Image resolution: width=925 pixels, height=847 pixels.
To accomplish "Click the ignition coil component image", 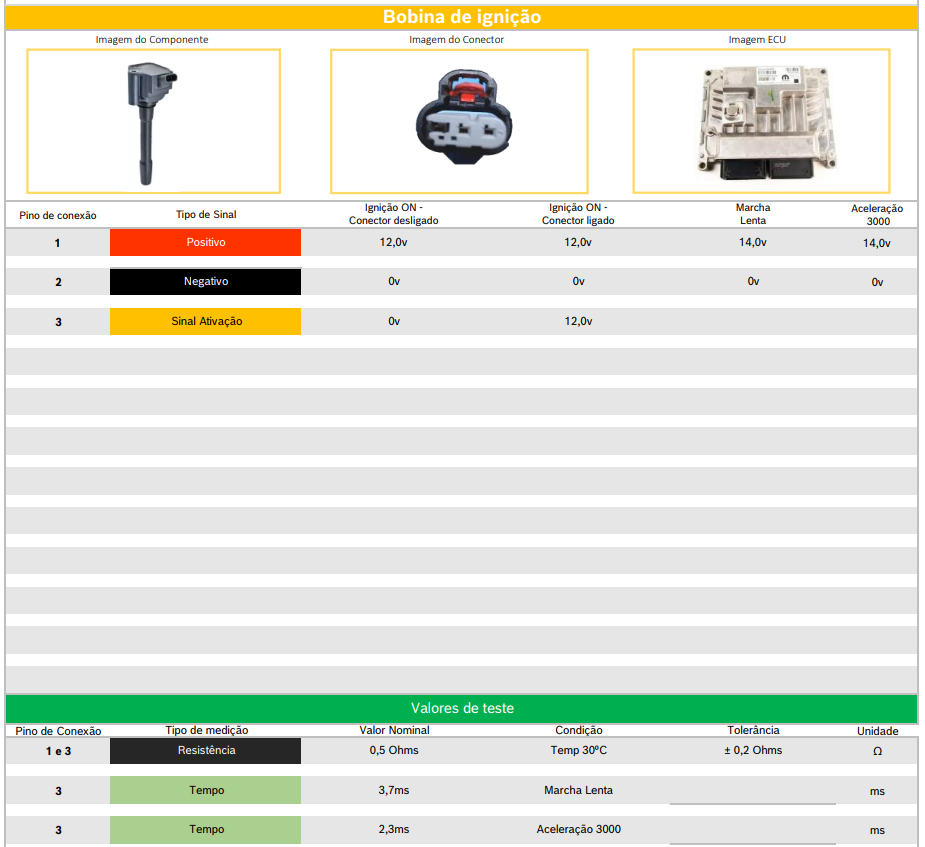I will click(x=153, y=122).
